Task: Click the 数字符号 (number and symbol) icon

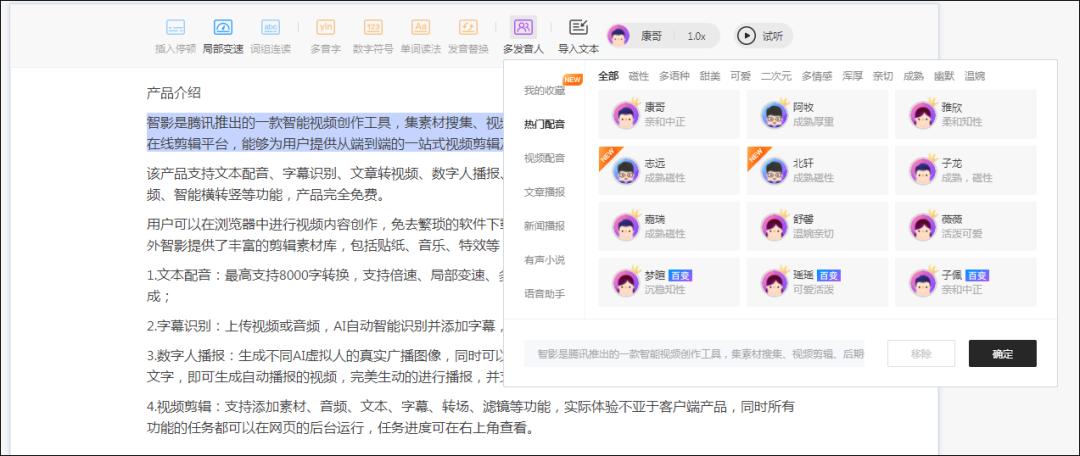Action: (373, 28)
